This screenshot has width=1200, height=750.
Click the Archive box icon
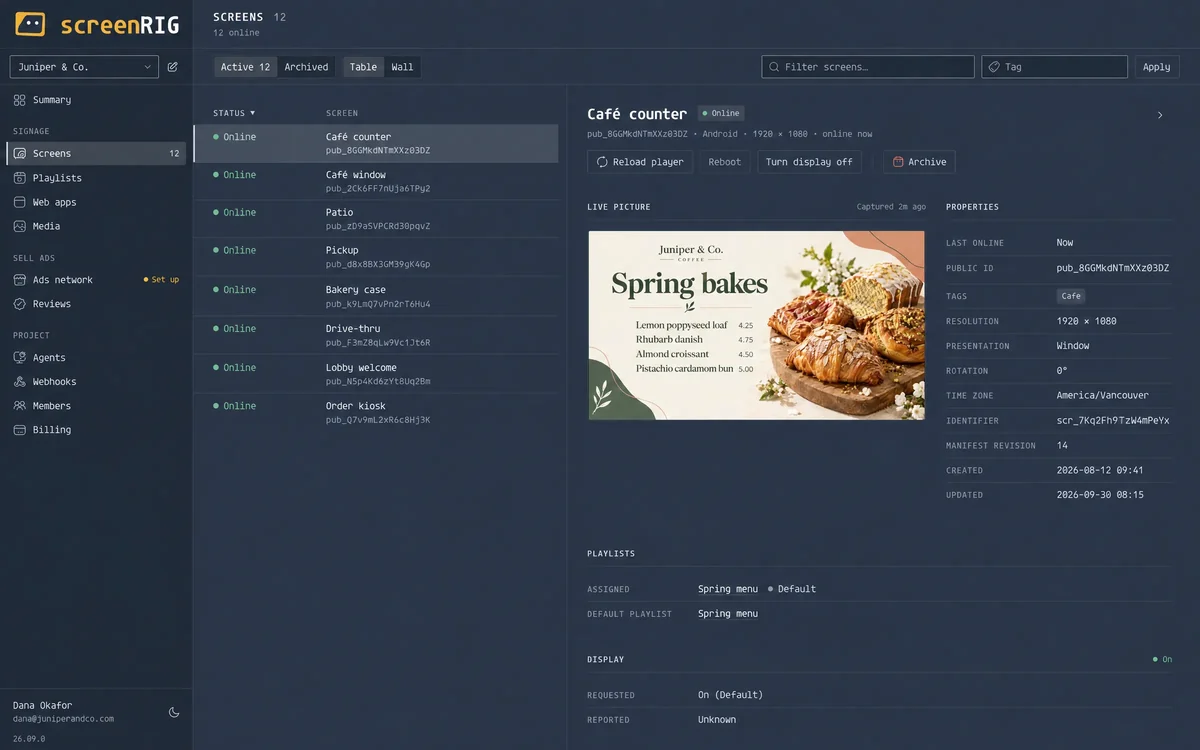(898, 162)
